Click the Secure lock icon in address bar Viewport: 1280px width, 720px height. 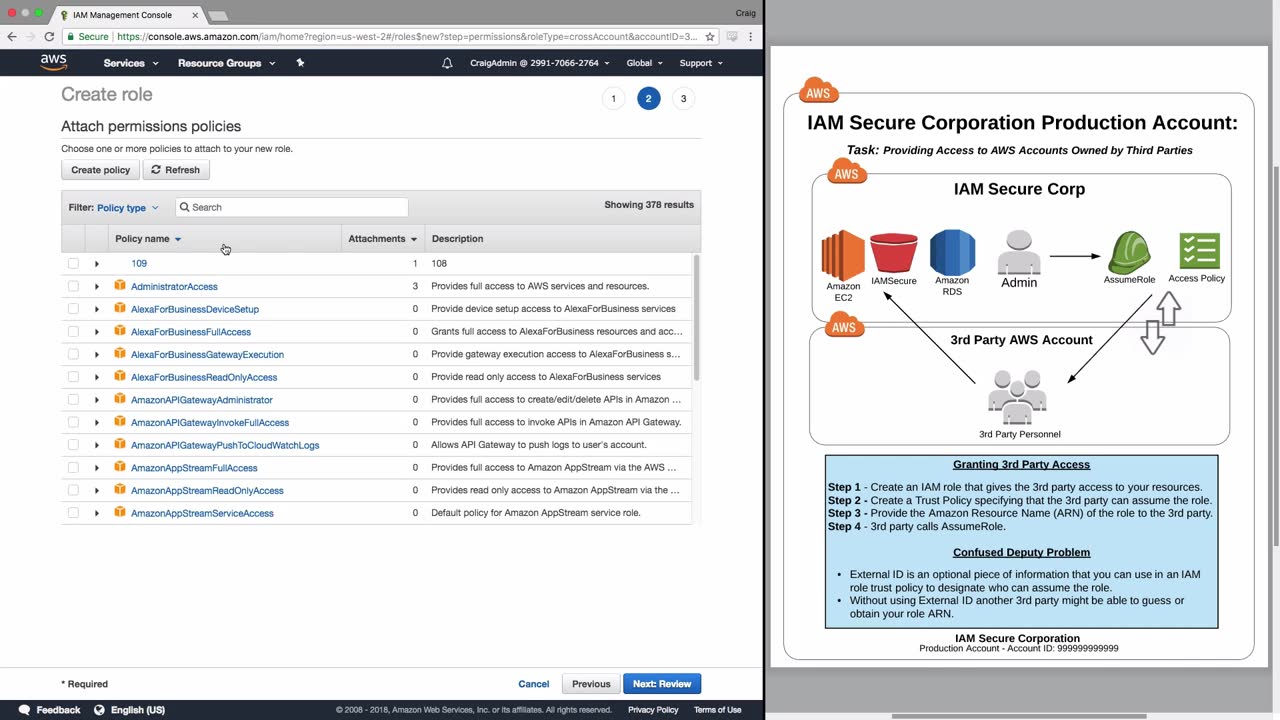pos(70,36)
